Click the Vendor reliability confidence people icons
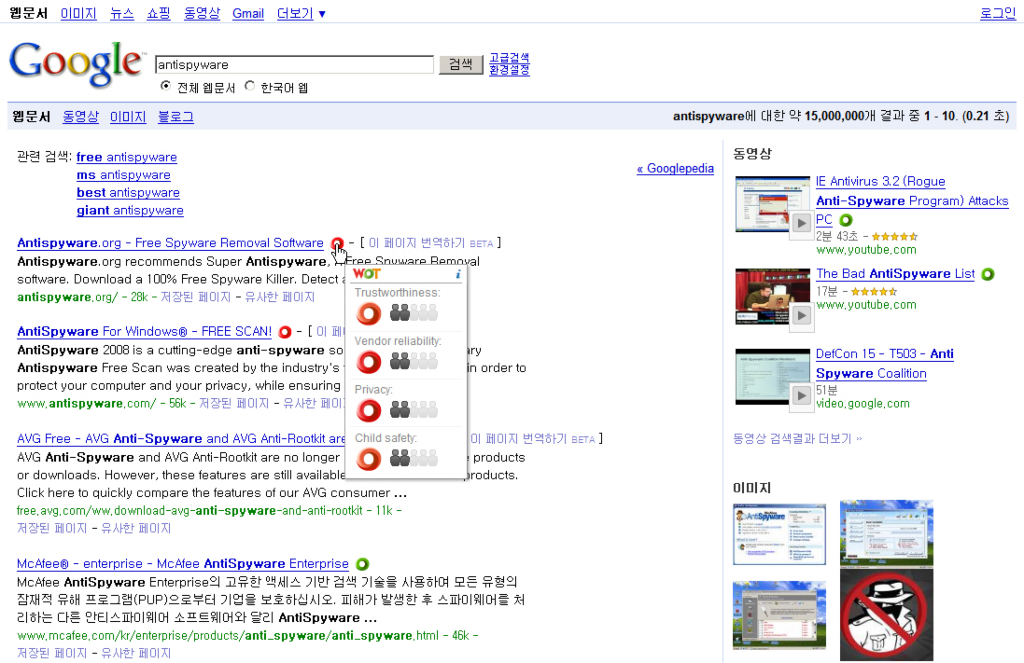Image resolution: width=1024 pixels, height=663 pixels. [x=414, y=362]
